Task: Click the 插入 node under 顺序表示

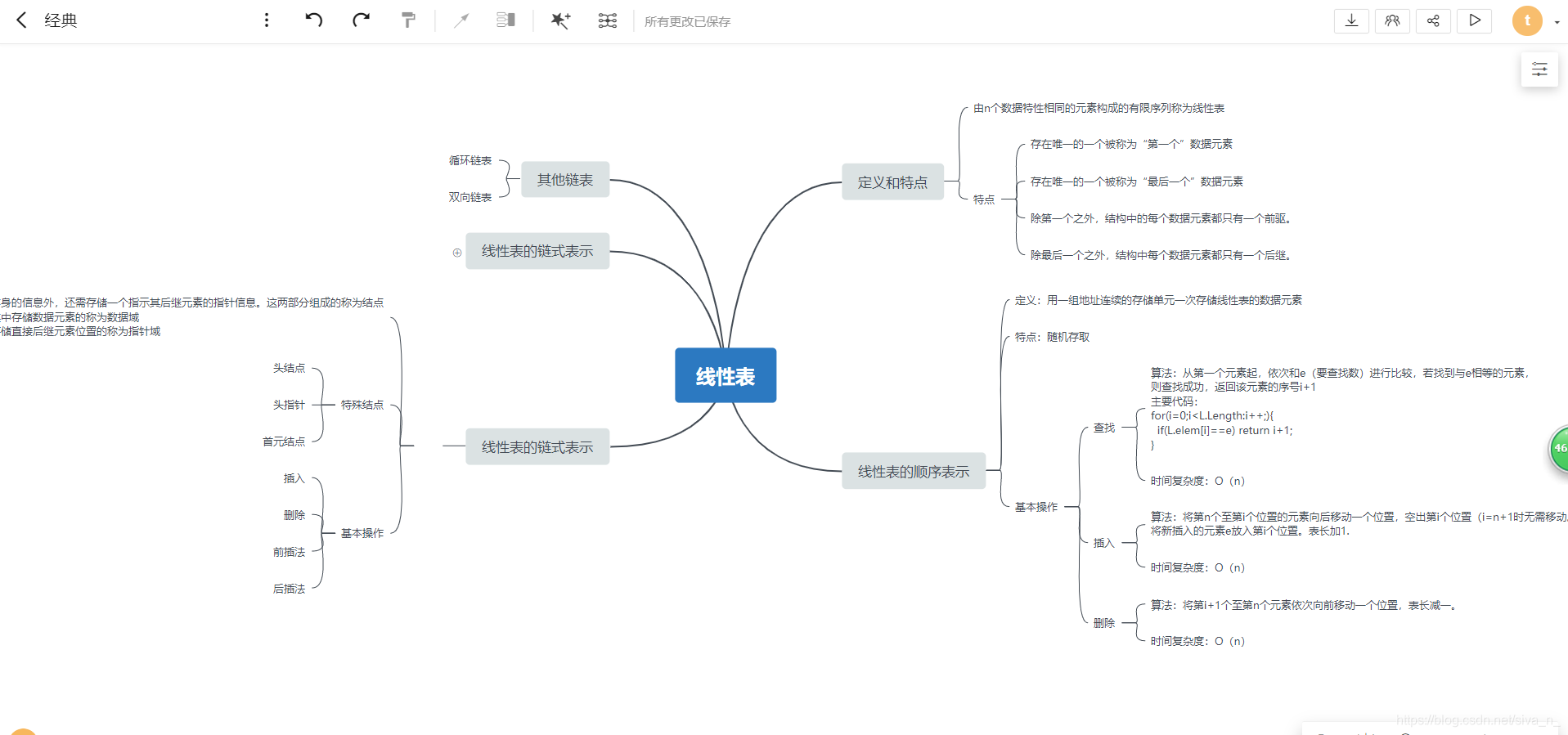Action: pos(1104,543)
